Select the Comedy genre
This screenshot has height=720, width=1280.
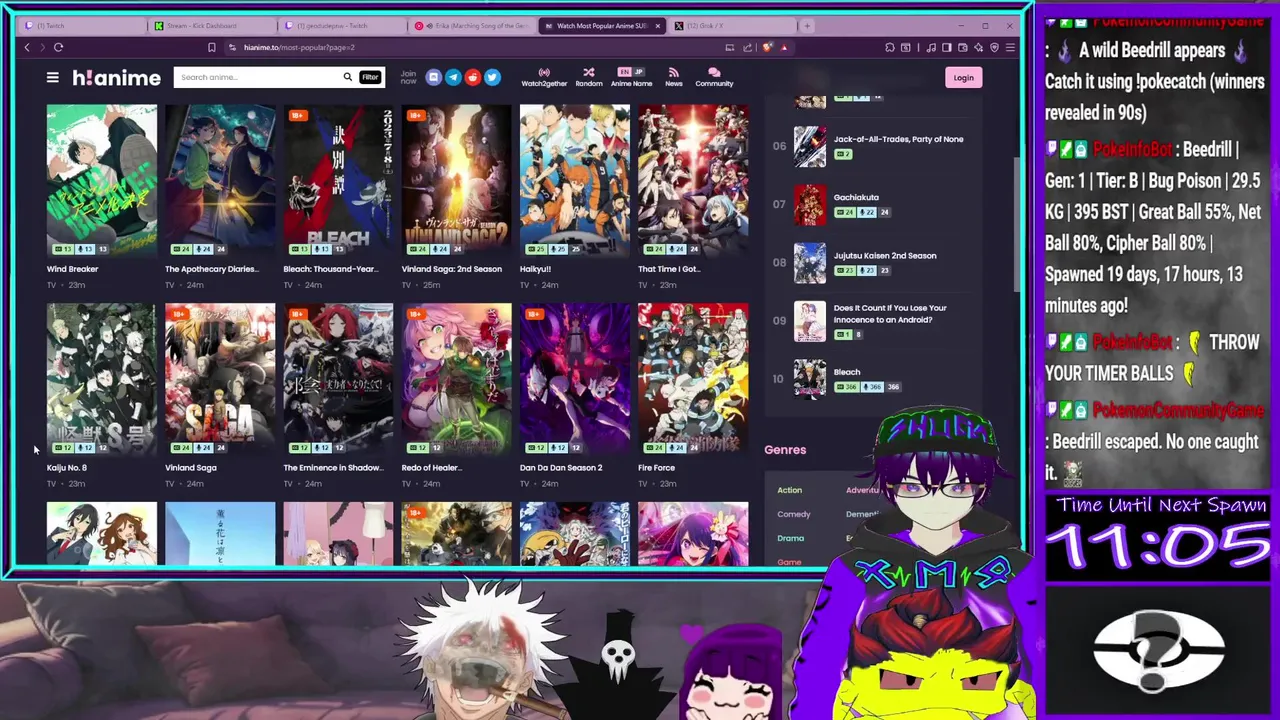tap(794, 514)
